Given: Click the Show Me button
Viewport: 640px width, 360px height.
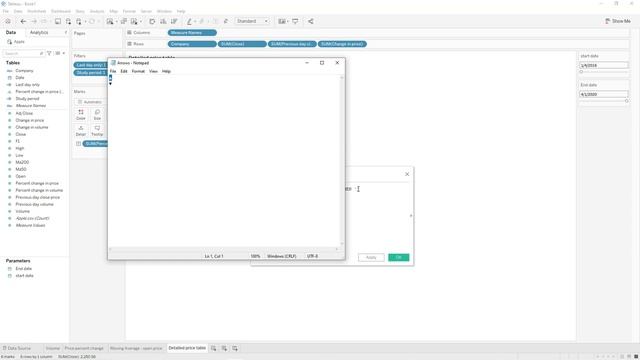Looking at the screenshot, I should (618, 21).
